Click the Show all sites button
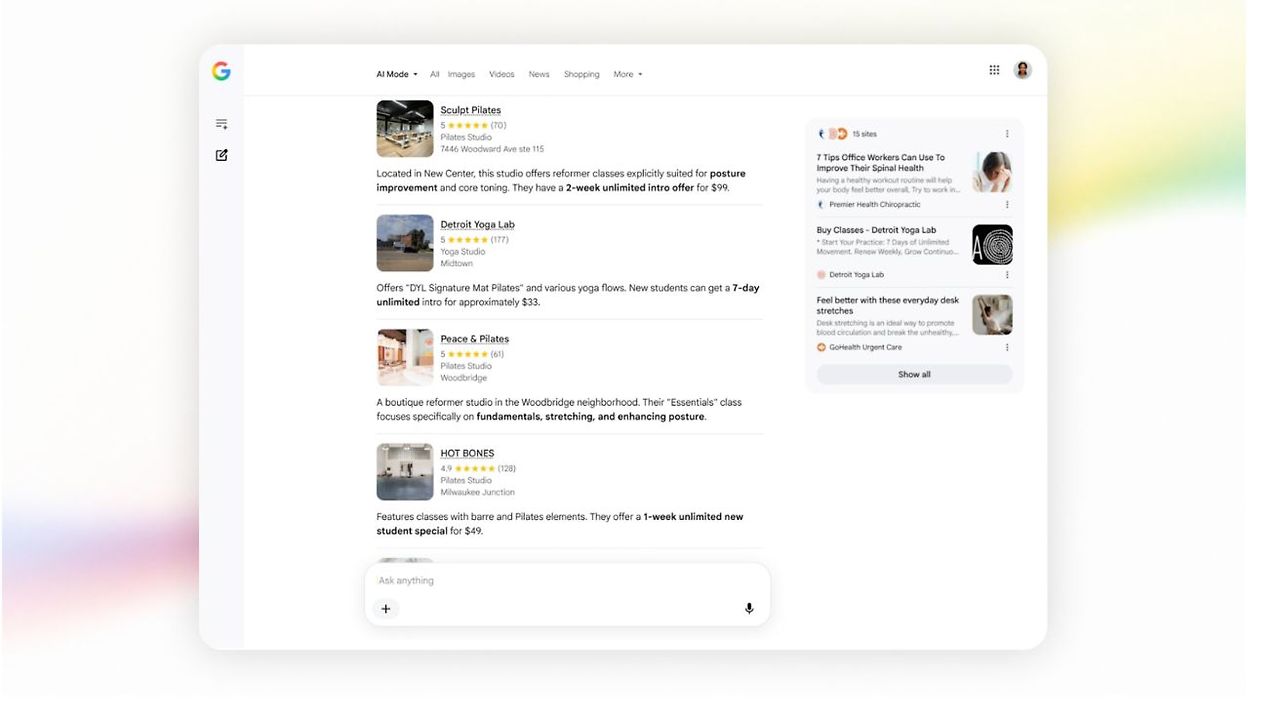Image resolution: width=1280 pixels, height=718 pixels. 914,374
